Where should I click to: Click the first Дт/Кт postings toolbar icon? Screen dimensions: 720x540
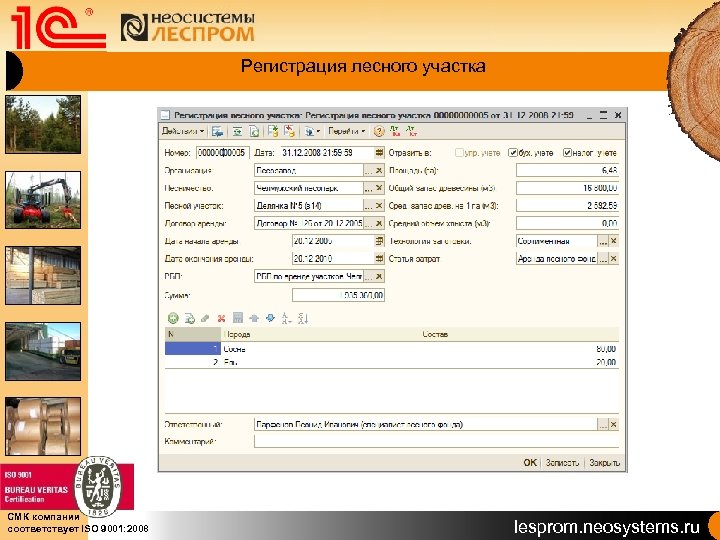394,132
